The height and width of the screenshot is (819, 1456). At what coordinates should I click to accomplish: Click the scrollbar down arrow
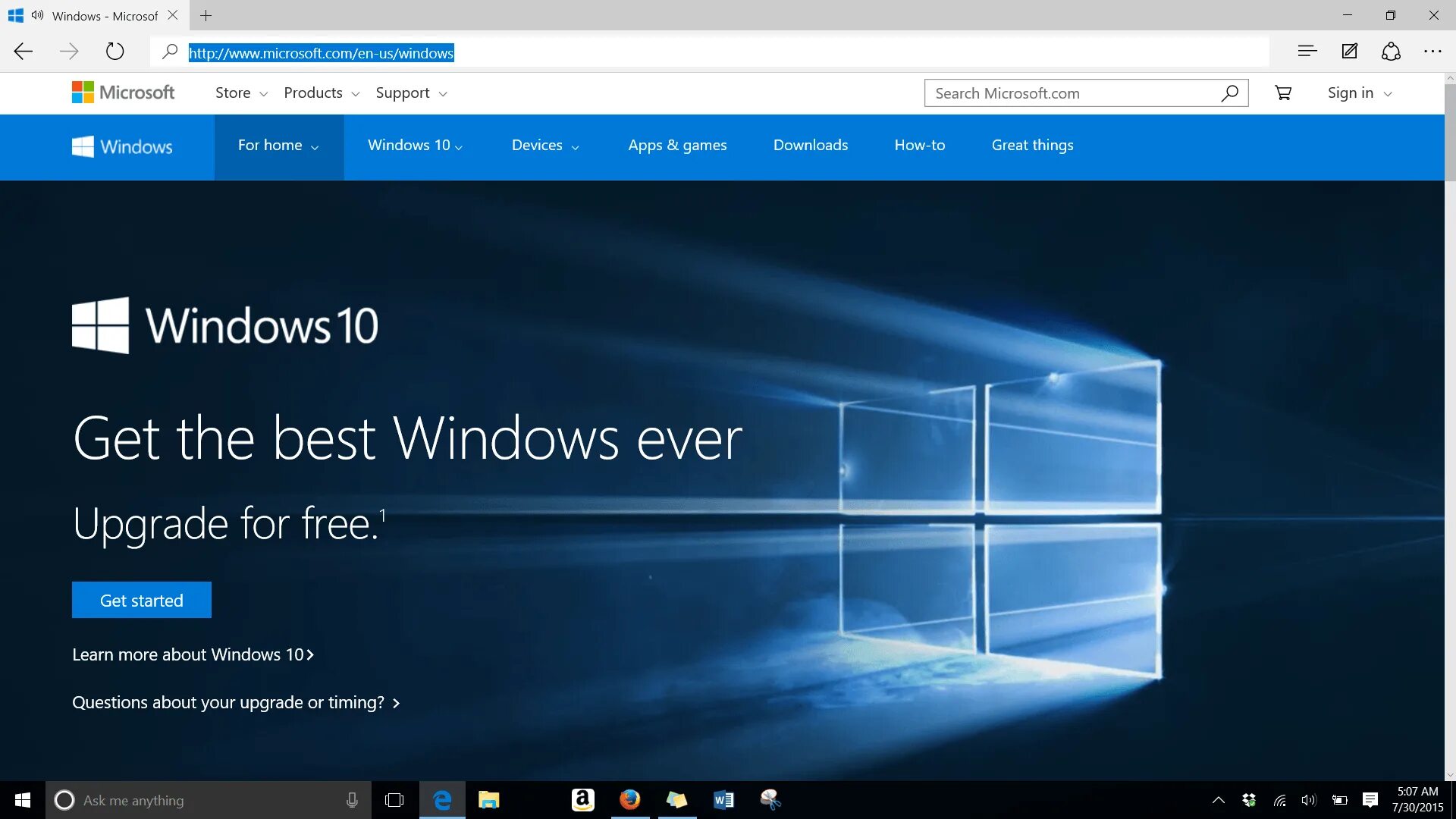(1450, 775)
